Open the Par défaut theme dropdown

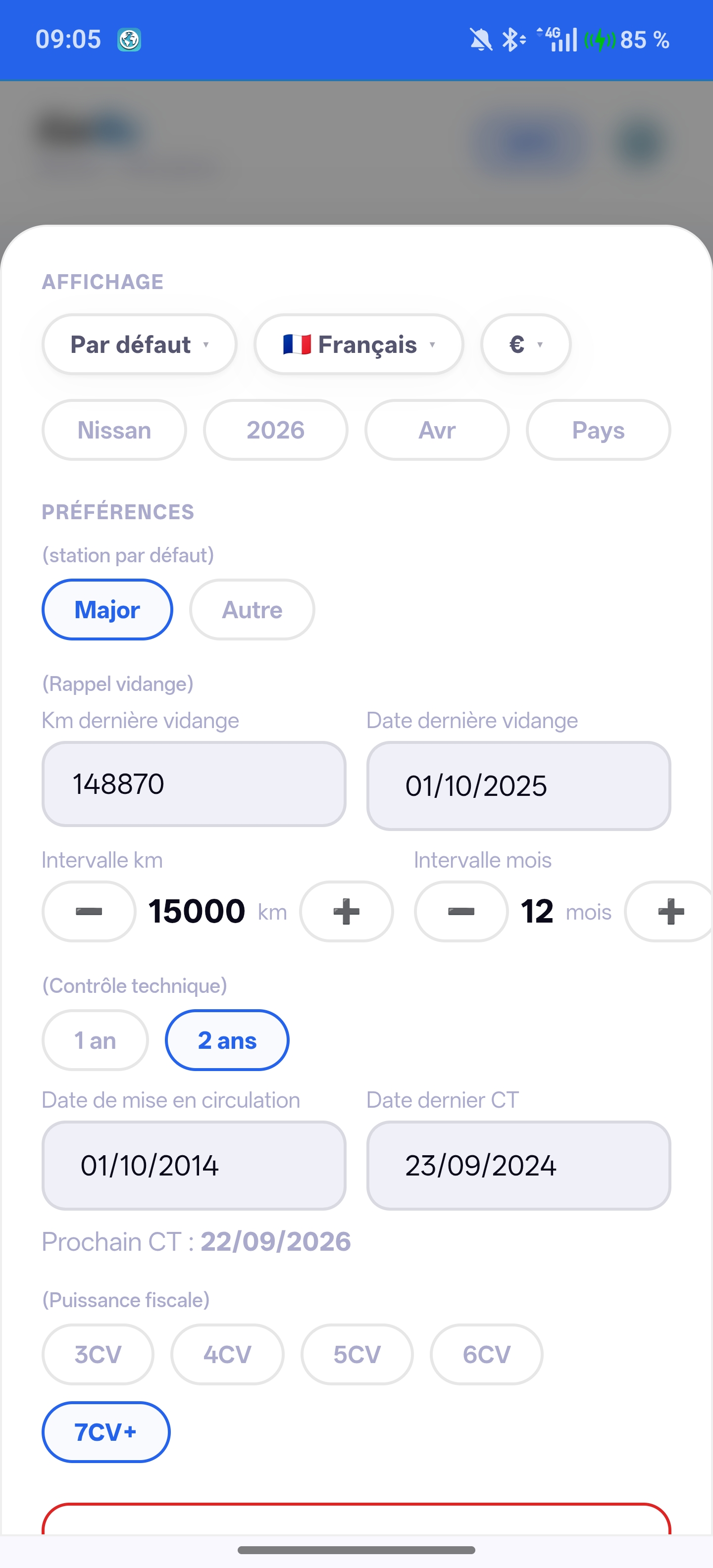tap(140, 344)
